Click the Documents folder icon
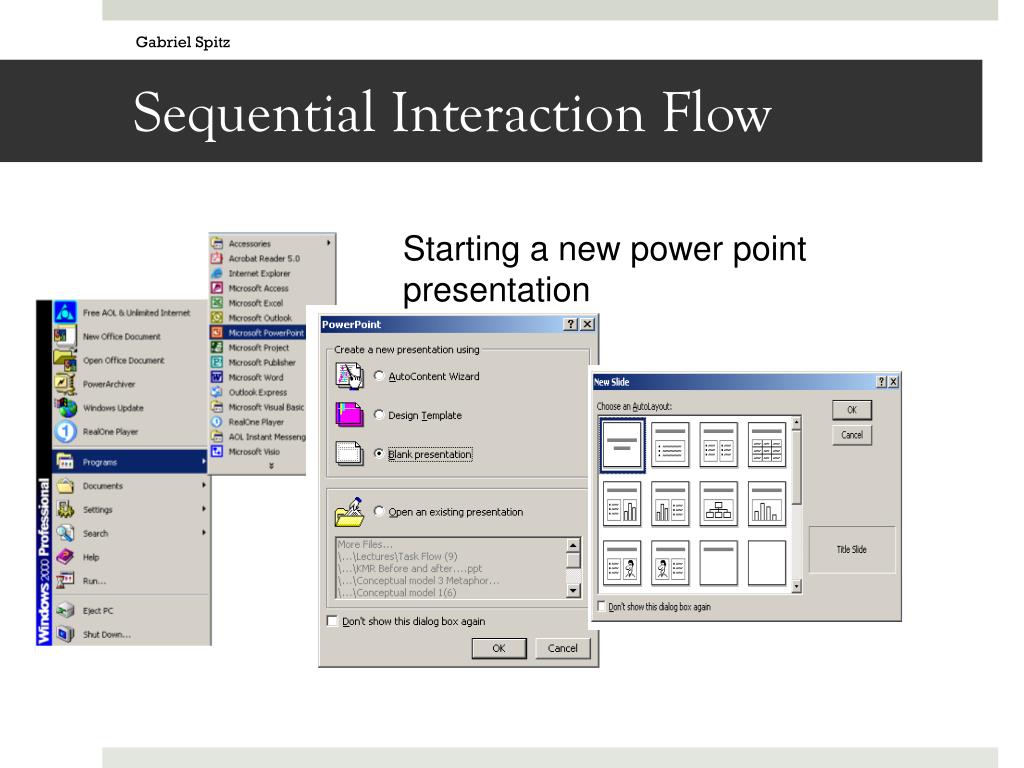 (x=65, y=486)
